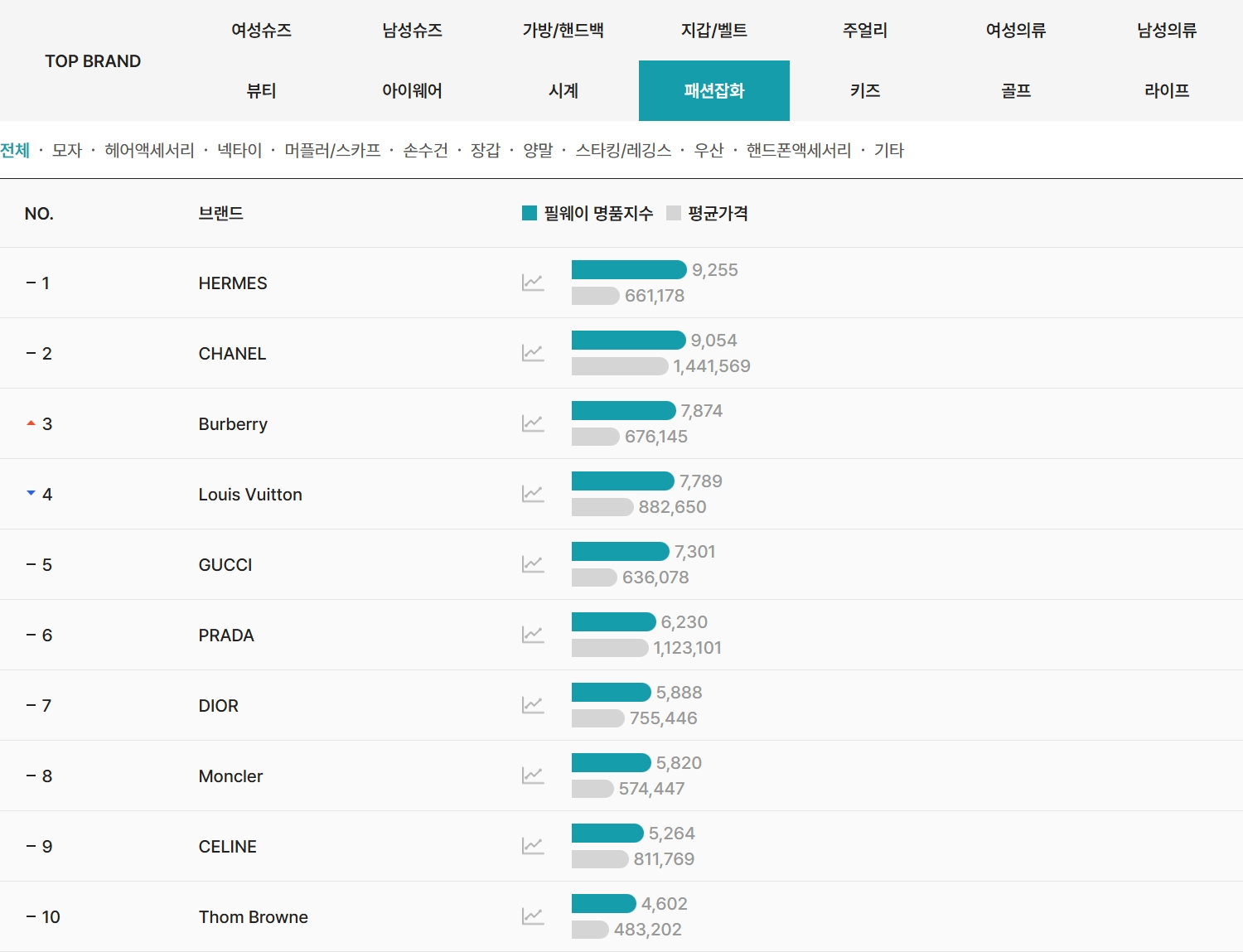Open the Moncler brand name
The height and width of the screenshot is (952, 1243).
tap(230, 776)
